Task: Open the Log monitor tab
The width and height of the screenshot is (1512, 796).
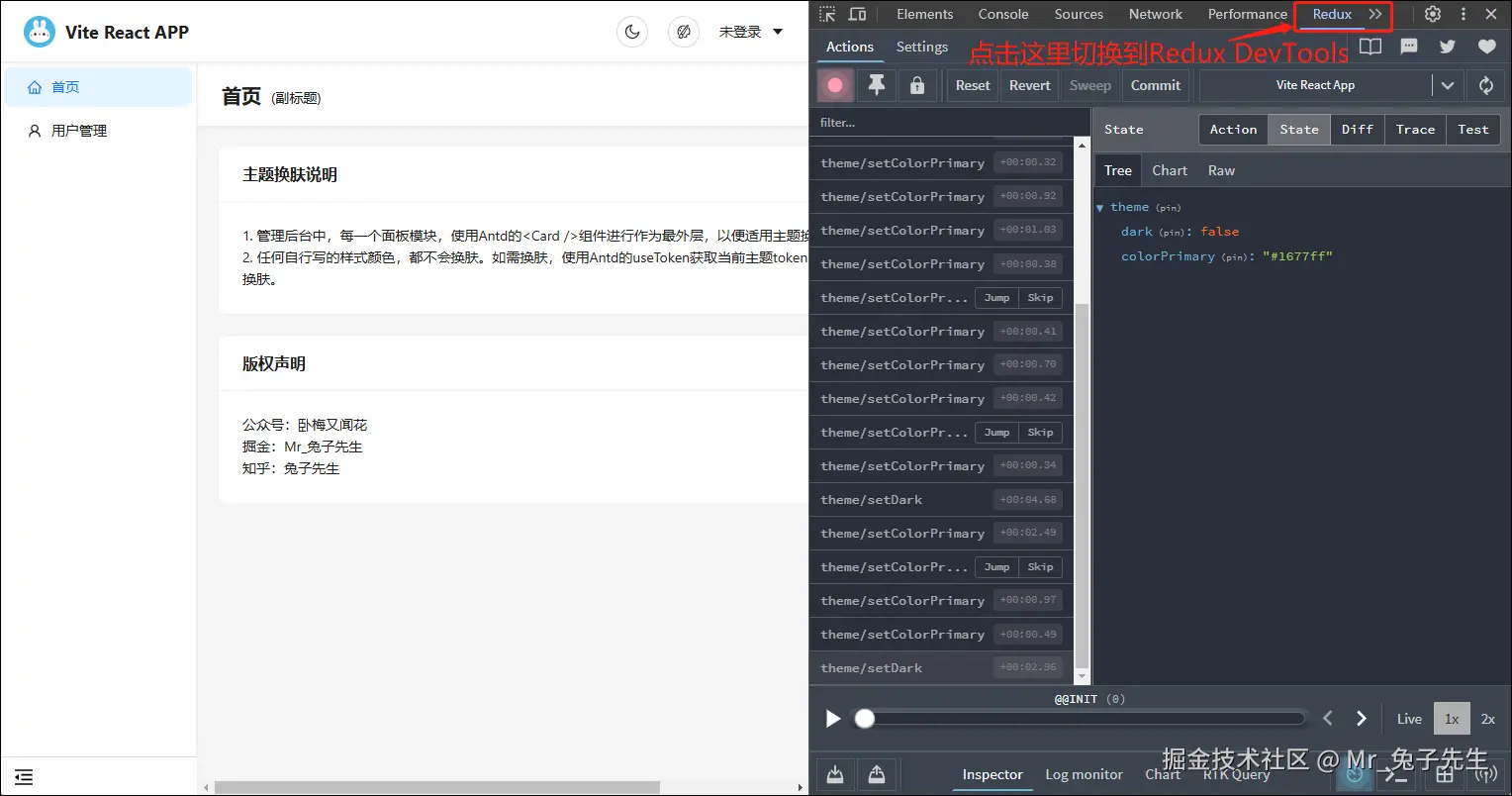Action: point(1084,774)
